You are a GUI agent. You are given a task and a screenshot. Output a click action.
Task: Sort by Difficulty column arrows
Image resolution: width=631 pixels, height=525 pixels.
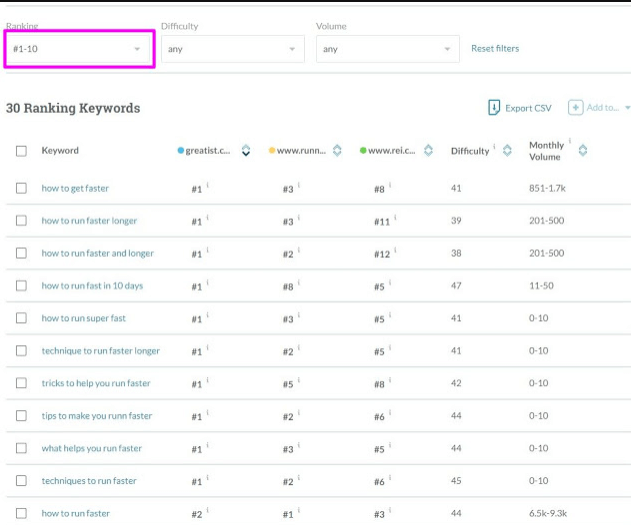point(507,151)
